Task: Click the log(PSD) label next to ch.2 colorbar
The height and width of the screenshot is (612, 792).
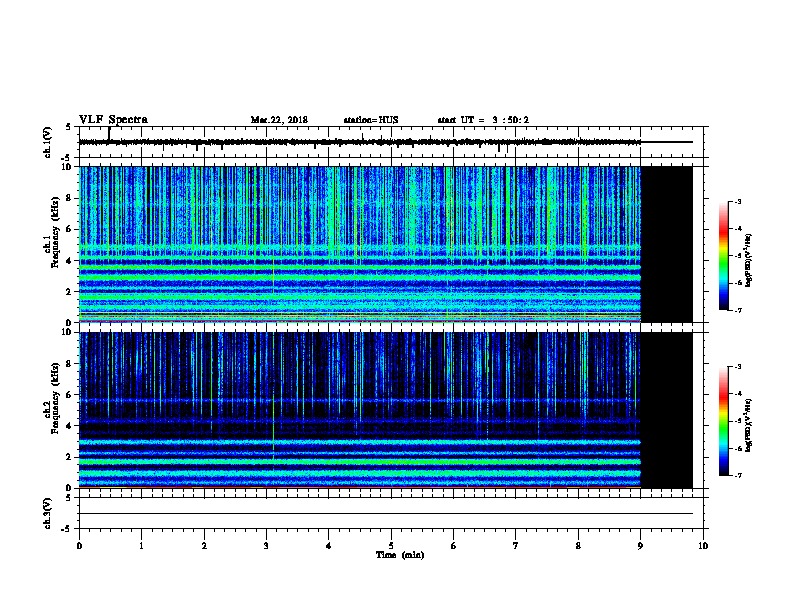Action: tap(749, 425)
